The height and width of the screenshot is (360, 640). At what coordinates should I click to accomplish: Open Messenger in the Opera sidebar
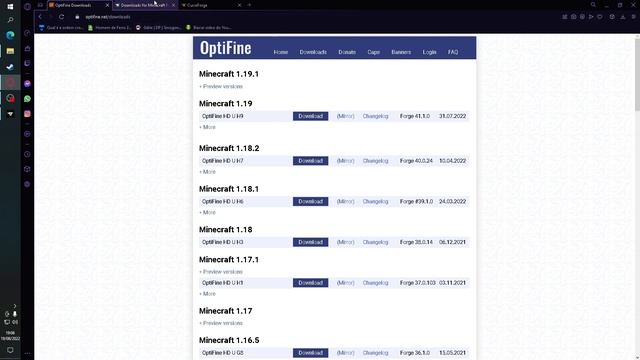tap(27, 83)
